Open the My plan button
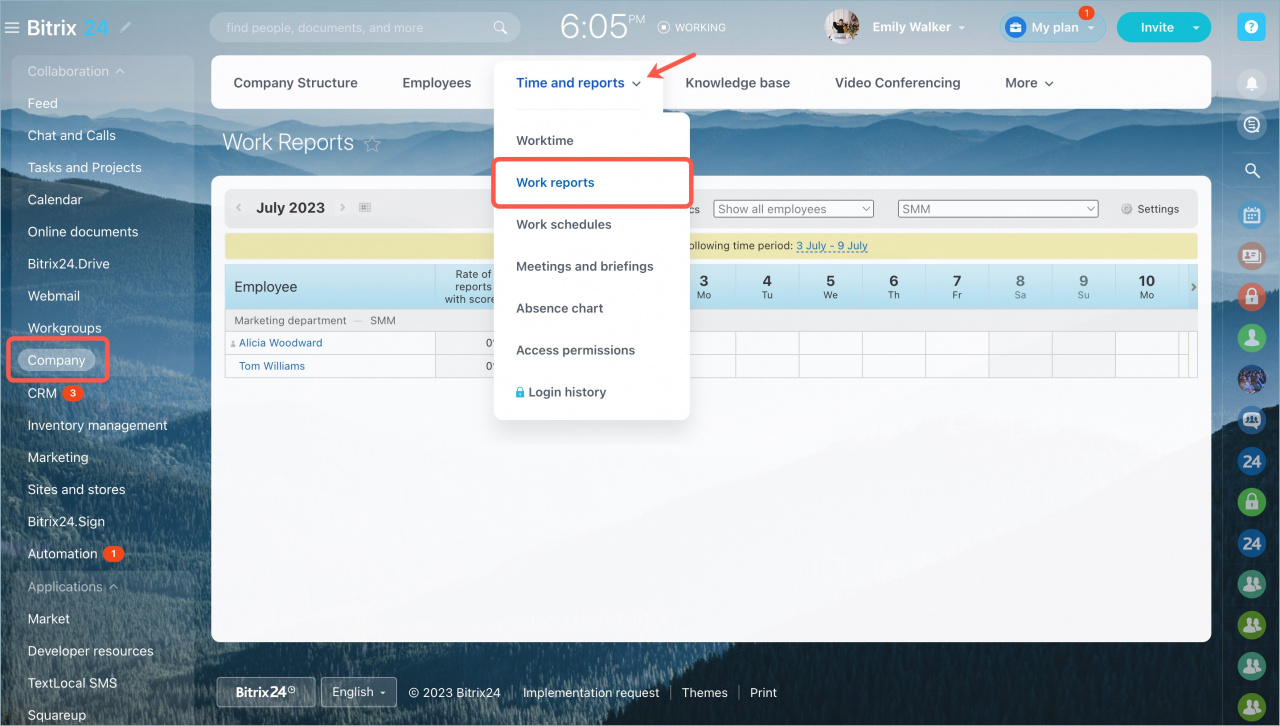This screenshot has width=1280, height=726. point(1053,28)
